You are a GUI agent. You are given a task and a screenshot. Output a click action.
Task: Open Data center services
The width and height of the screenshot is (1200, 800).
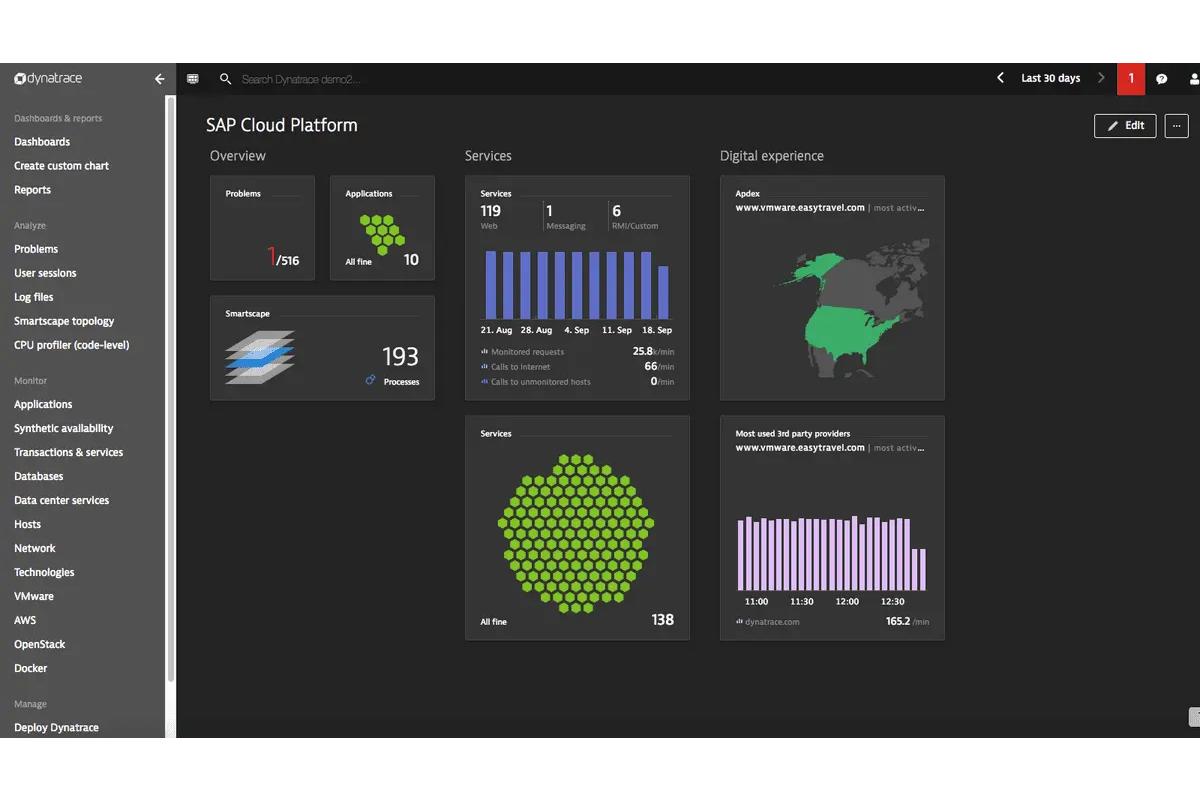[62, 500]
